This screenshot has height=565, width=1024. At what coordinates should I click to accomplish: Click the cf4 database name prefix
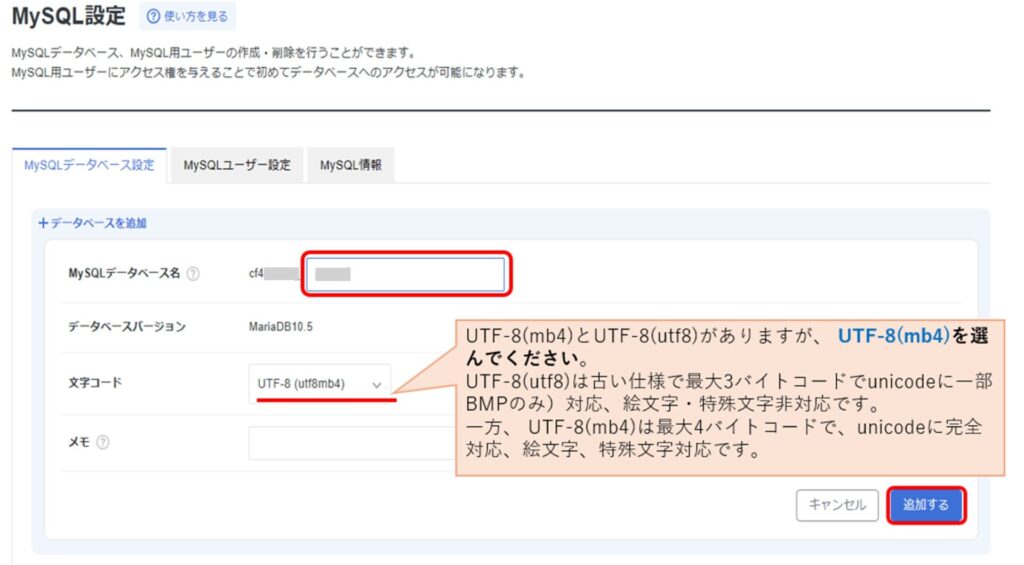click(256, 274)
